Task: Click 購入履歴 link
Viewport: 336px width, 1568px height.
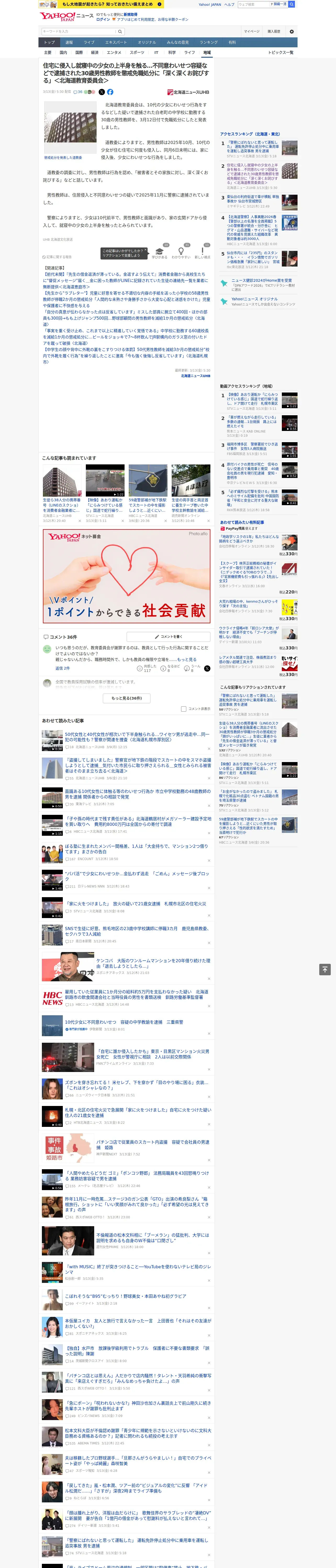Action: (x=274, y=31)
